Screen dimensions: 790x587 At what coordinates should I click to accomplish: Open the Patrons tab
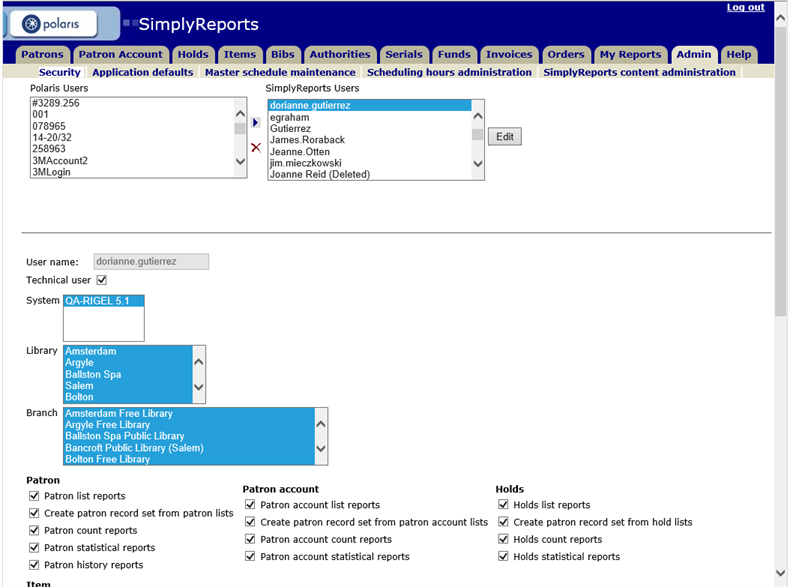tap(42, 54)
